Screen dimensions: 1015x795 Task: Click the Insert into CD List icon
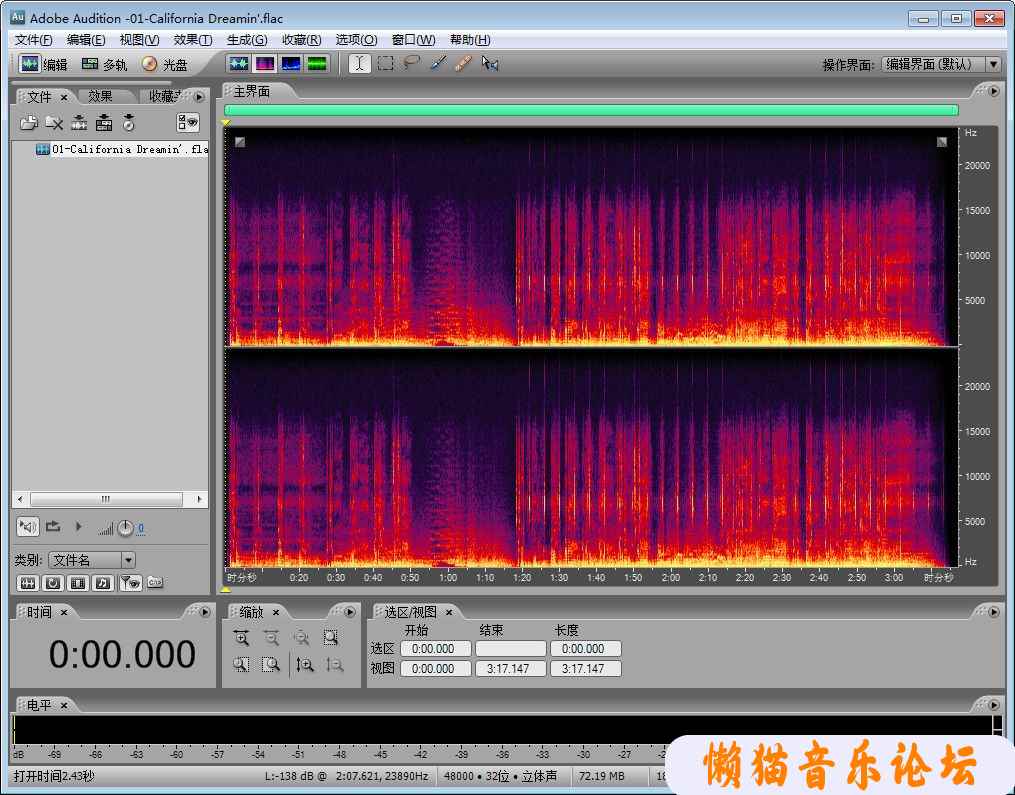click(129, 122)
